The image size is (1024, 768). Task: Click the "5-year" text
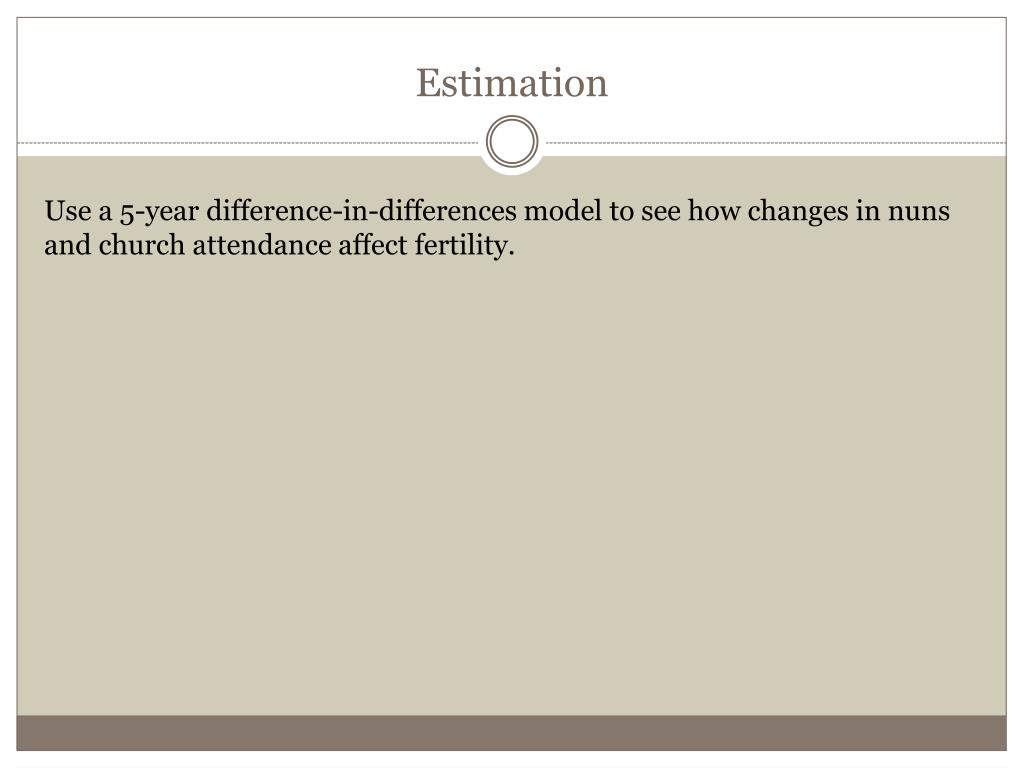point(159,212)
